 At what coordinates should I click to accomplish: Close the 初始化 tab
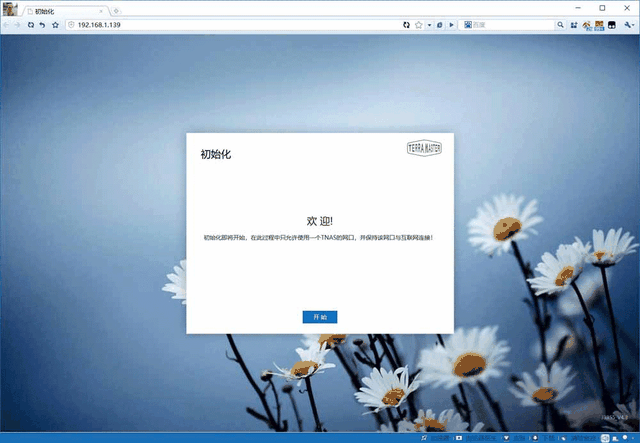click(x=101, y=11)
